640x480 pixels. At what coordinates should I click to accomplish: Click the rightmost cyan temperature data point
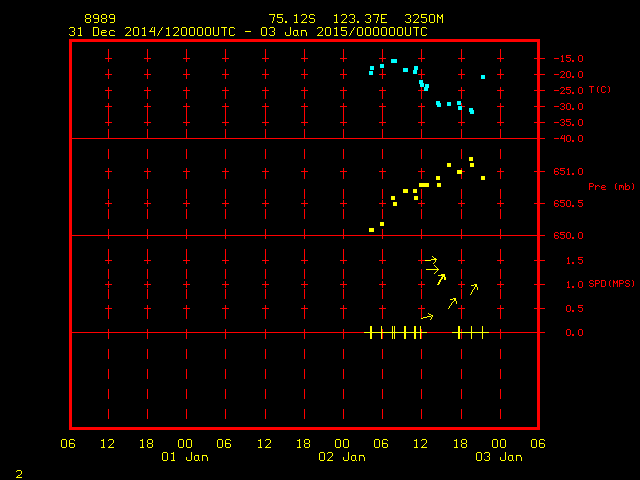(483, 77)
